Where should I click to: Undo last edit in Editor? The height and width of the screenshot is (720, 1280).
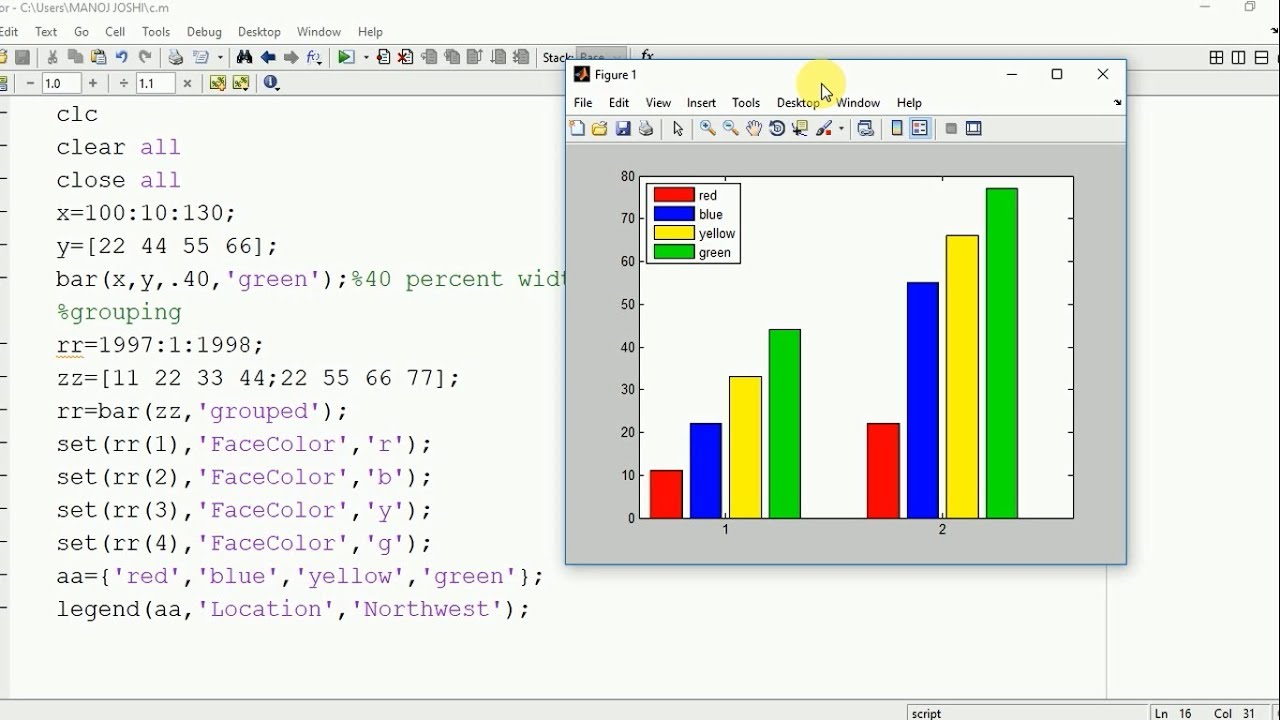point(121,58)
